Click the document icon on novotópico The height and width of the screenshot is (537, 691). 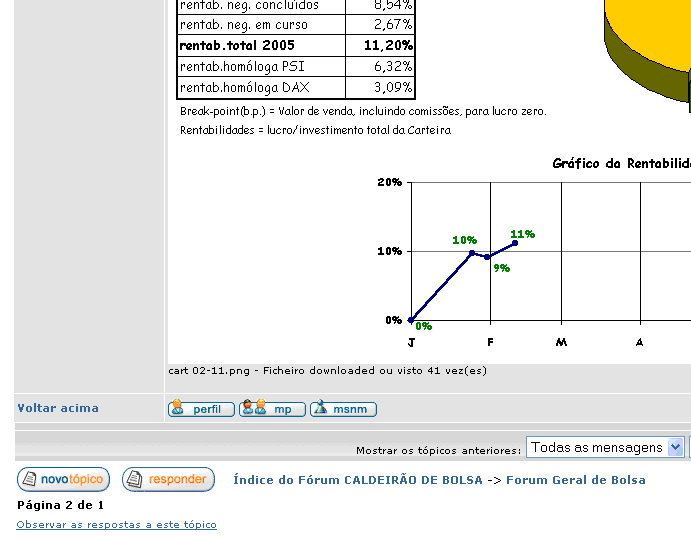point(30,479)
